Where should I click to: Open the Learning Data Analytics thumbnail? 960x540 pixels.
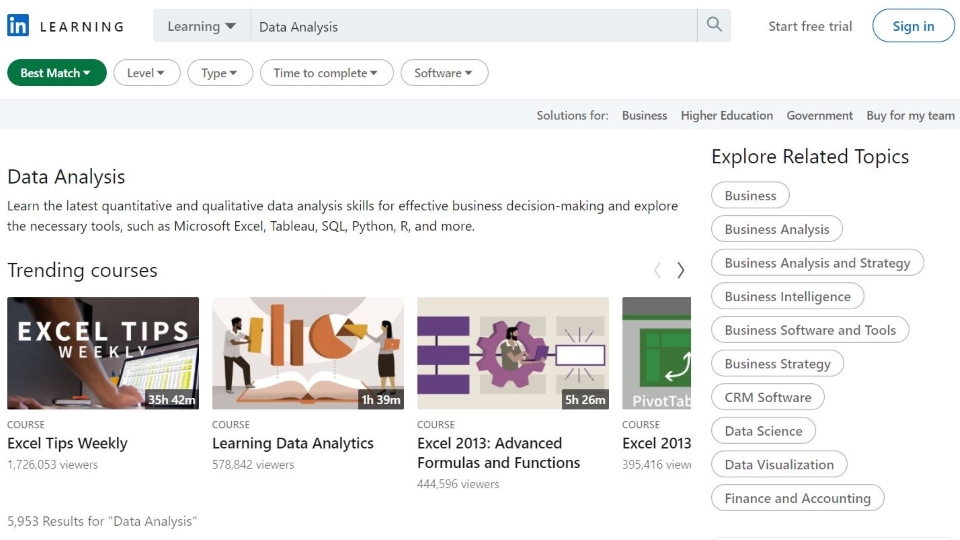pos(308,353)
